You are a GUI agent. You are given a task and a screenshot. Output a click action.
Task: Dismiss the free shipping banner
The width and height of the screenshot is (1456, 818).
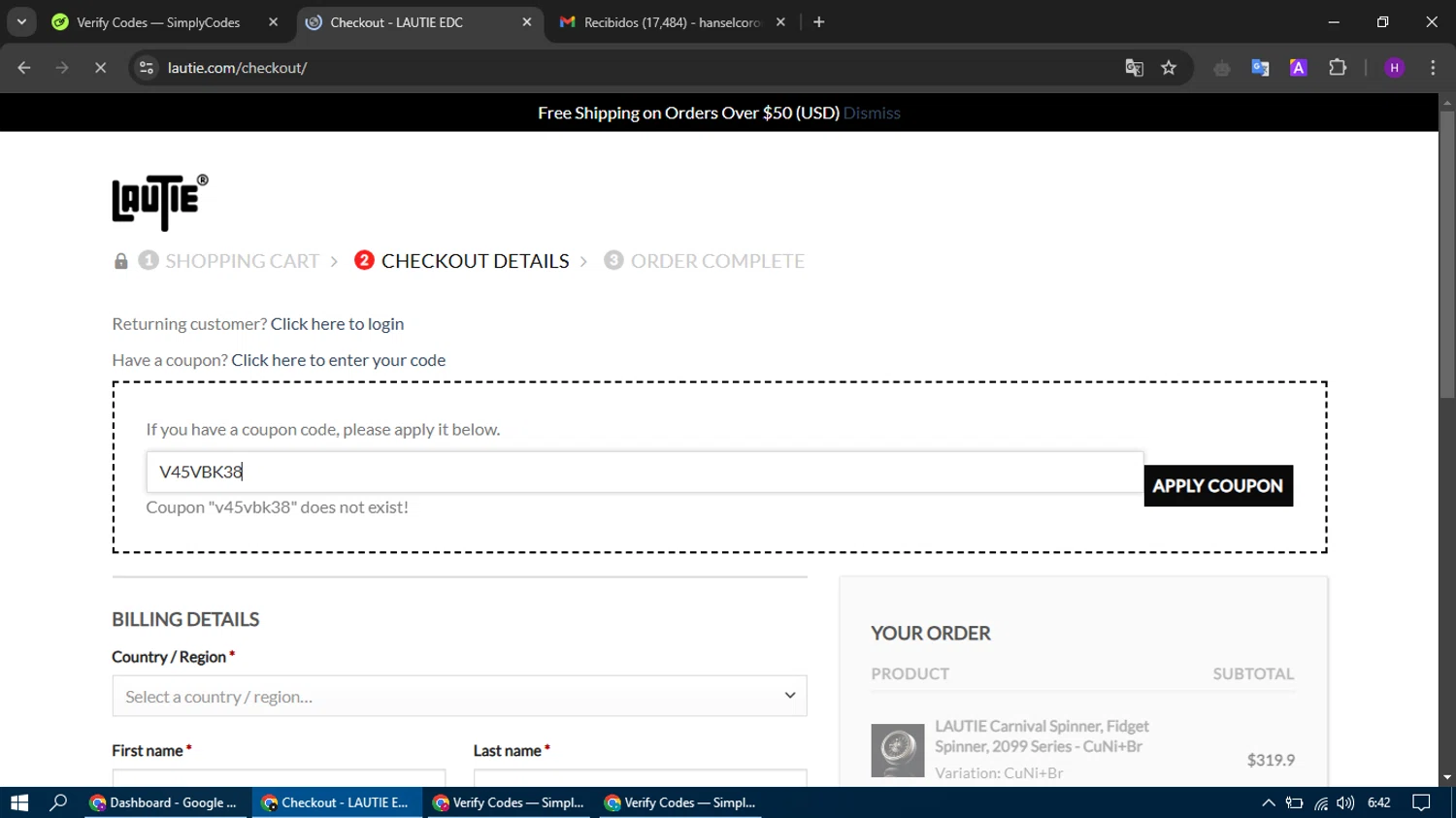(872, 113)
